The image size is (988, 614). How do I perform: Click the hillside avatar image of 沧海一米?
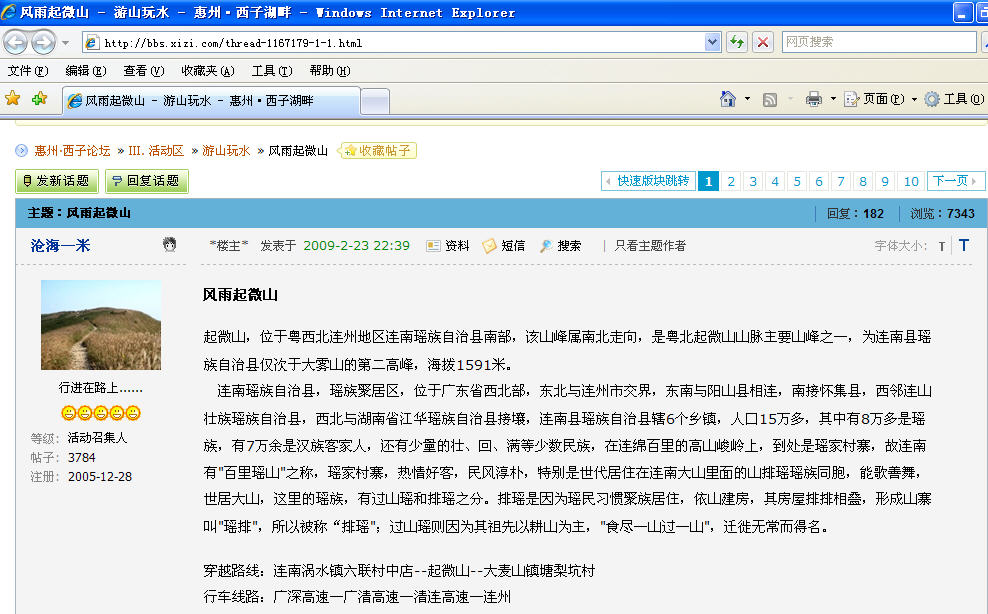[x=101, y=325]
